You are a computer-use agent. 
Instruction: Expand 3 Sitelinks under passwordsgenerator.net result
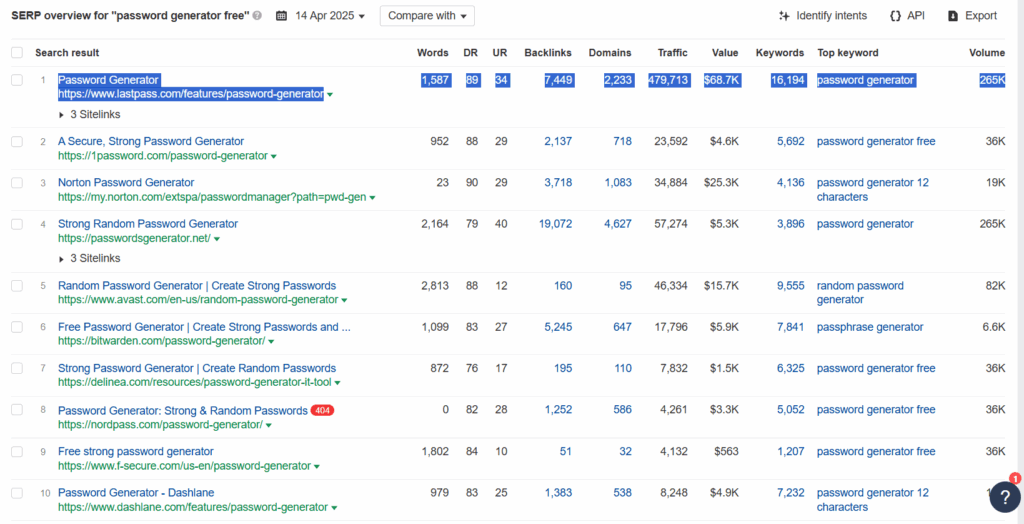click(x=89, y=258)
